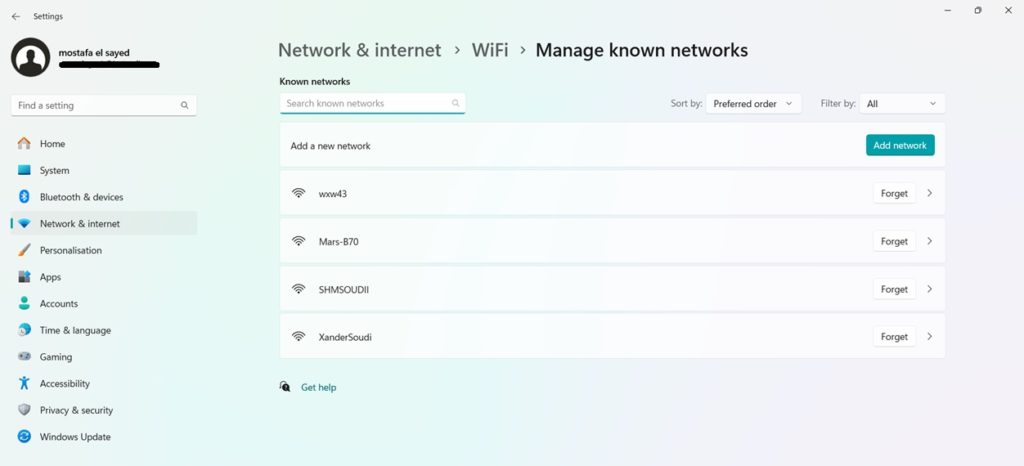Open the Sort by Preferred order dropdown
The image size is (1024, 466).
coord(753,104)
